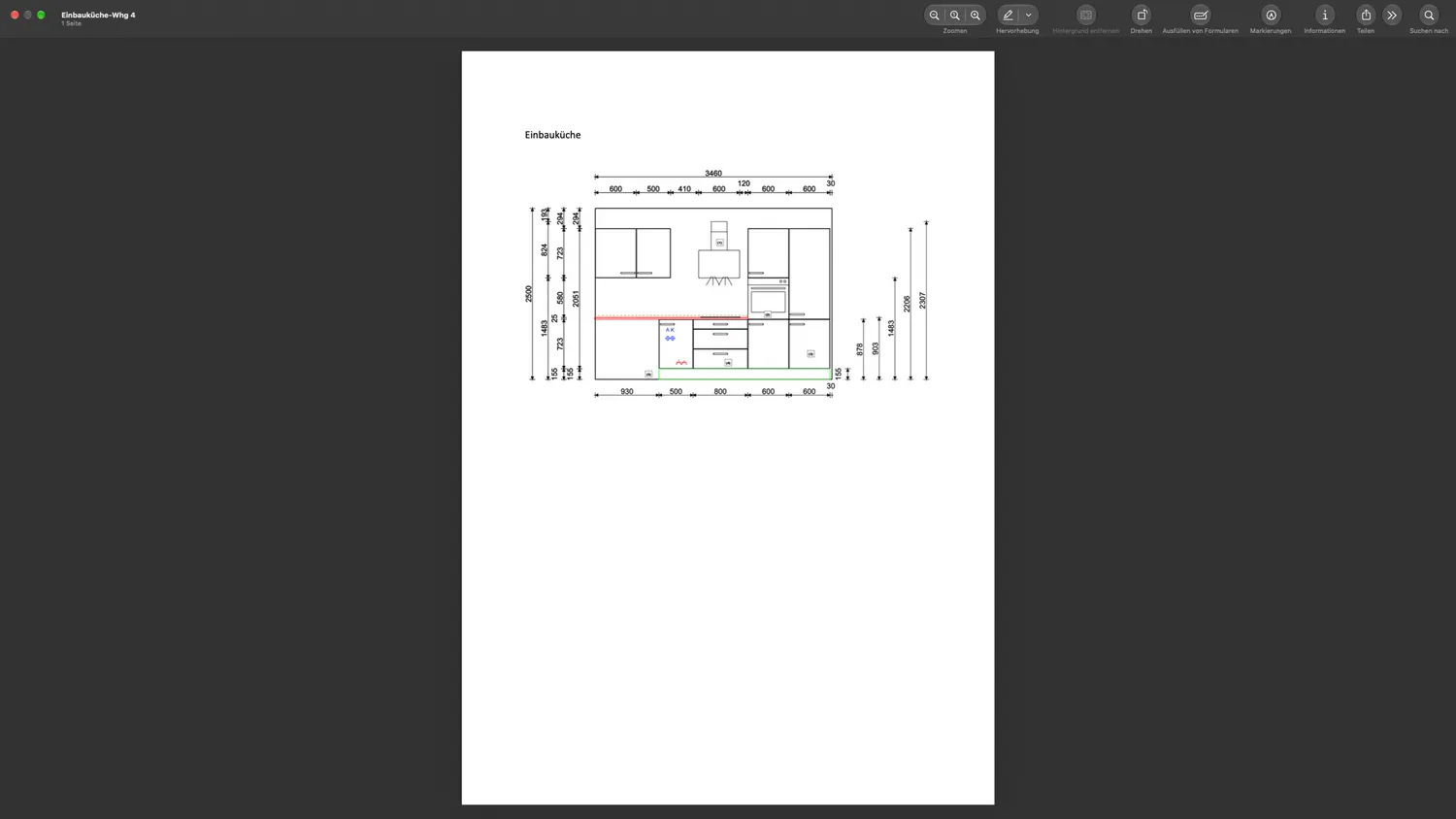Click the 930 bottom dimension label
Image resolution: width=1456 pixels, height=819 pixels.
pyautogui.click(x=627, y=391)
